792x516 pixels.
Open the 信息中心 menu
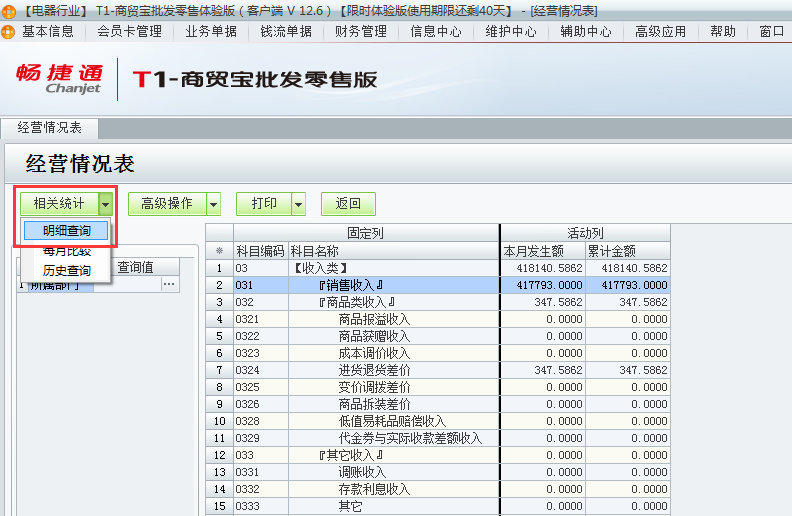435,31
